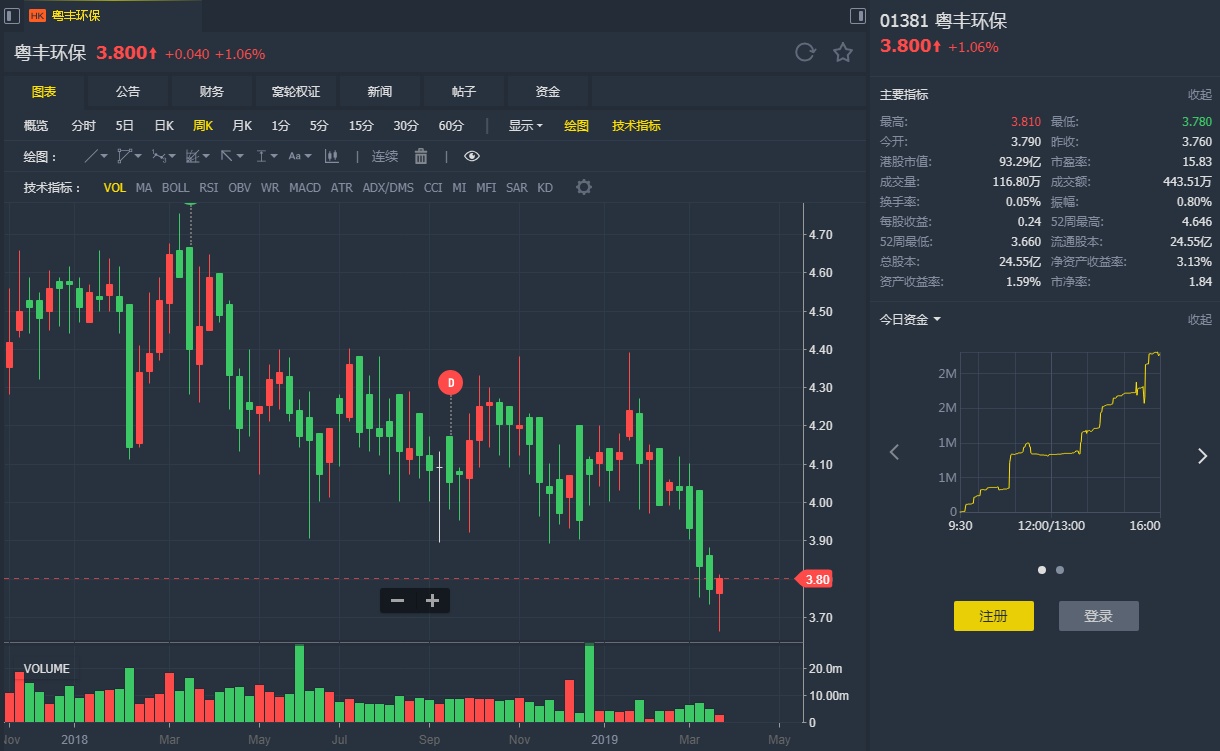1220x751 pixels.
Task: Delete drawings with trash icon
Action: [x=421, y=156]
